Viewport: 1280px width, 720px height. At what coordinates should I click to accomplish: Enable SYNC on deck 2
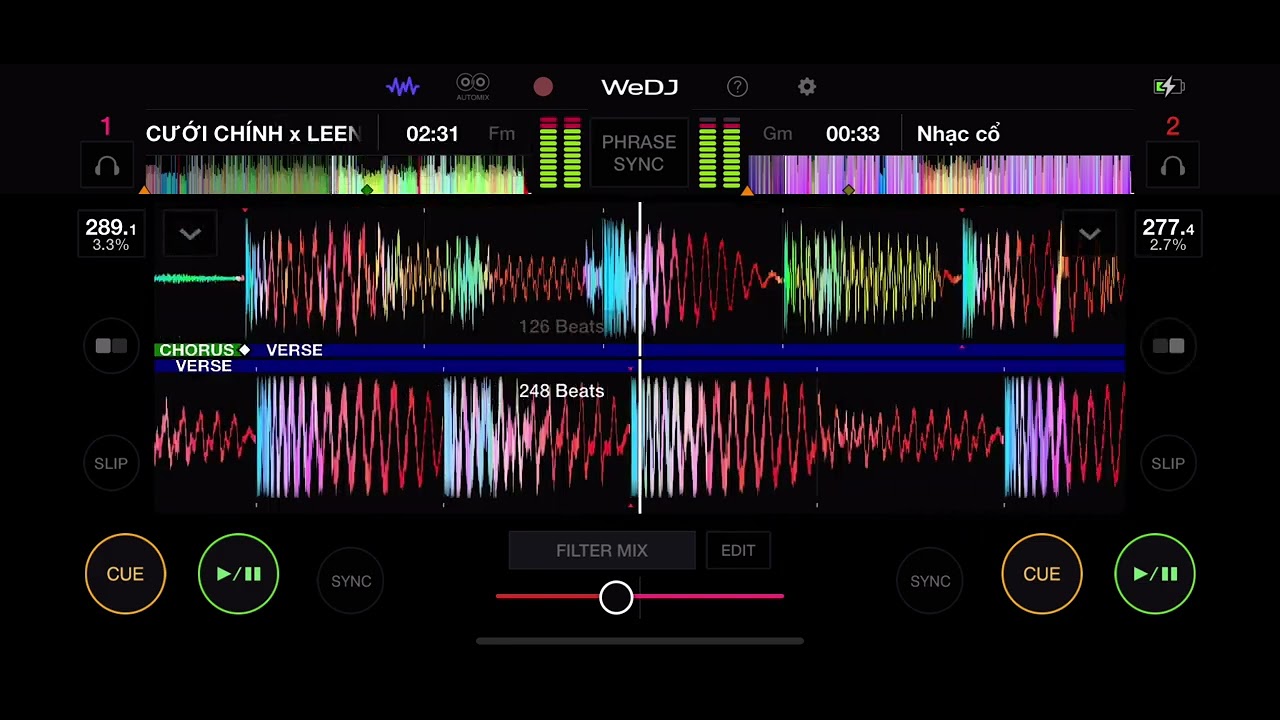coord(930,581)
